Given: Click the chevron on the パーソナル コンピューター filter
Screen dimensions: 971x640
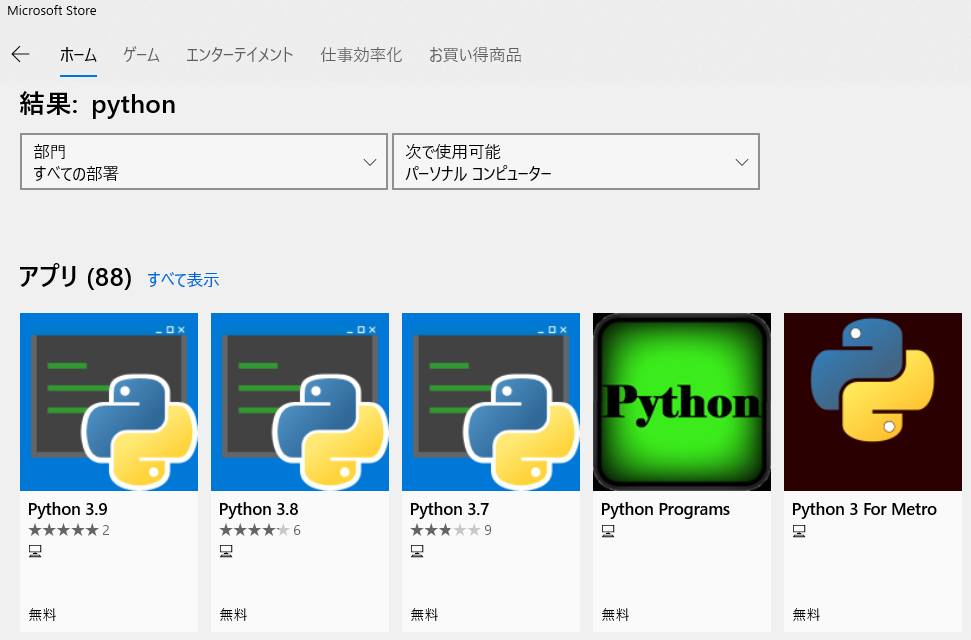Looking at the screenshot, I should click(x=741, y=162).
